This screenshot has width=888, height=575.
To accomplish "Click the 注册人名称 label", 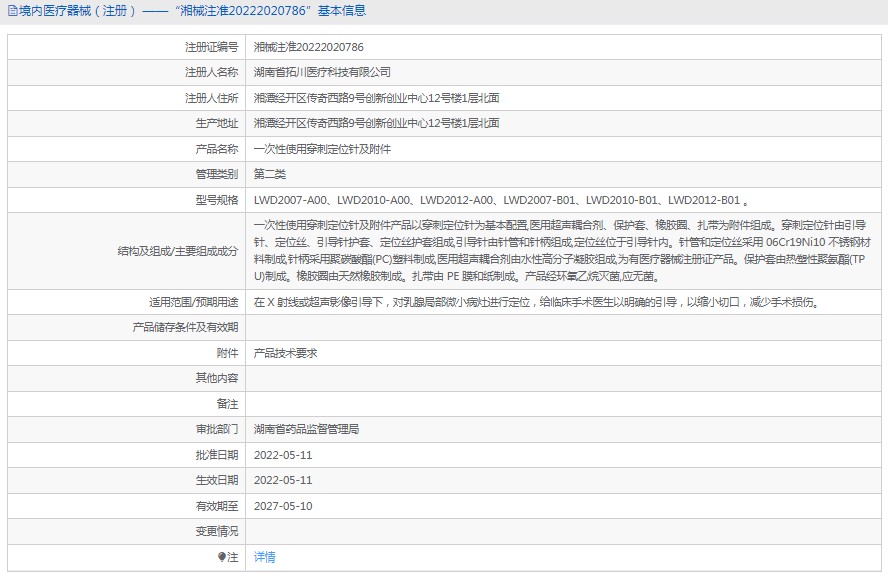I will click(212, 73).
